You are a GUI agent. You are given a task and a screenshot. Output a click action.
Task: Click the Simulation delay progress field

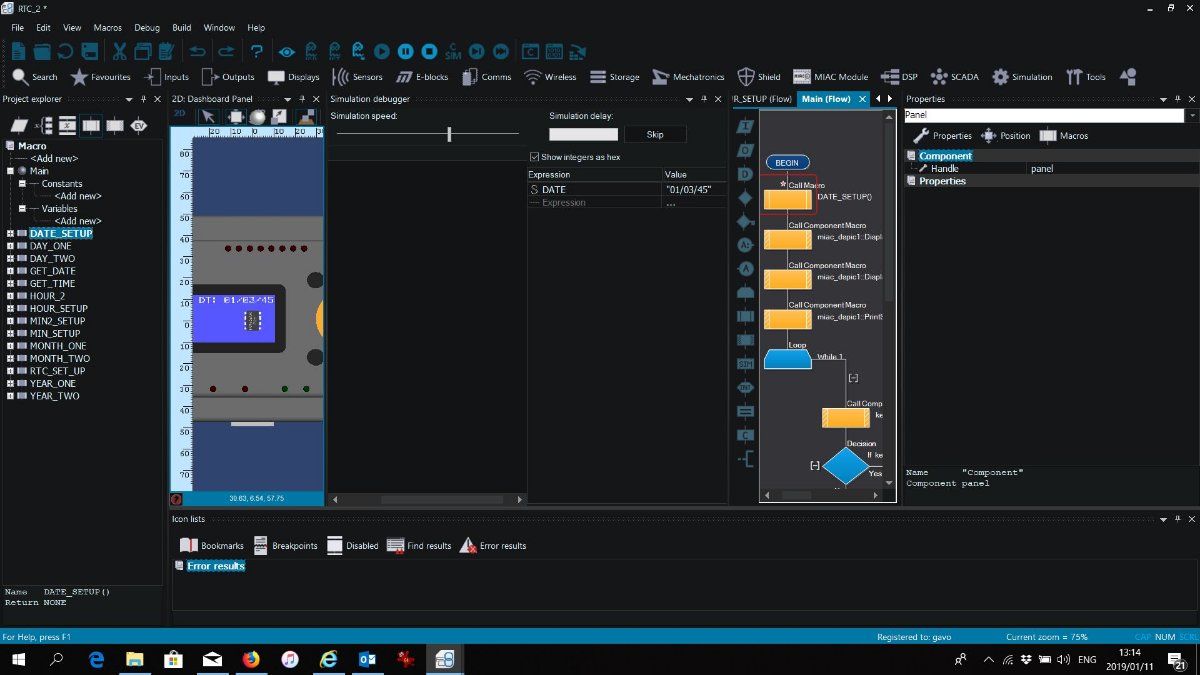[583, 134]
